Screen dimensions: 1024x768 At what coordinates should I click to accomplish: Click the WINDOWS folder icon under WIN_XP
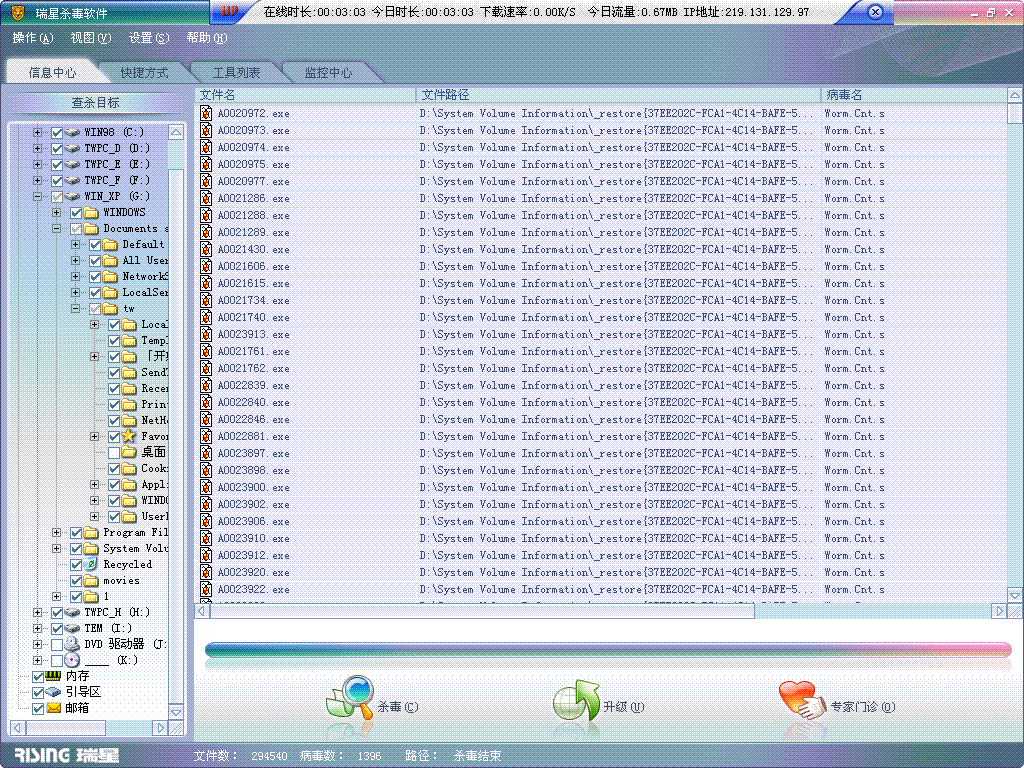tap(91, 212)
